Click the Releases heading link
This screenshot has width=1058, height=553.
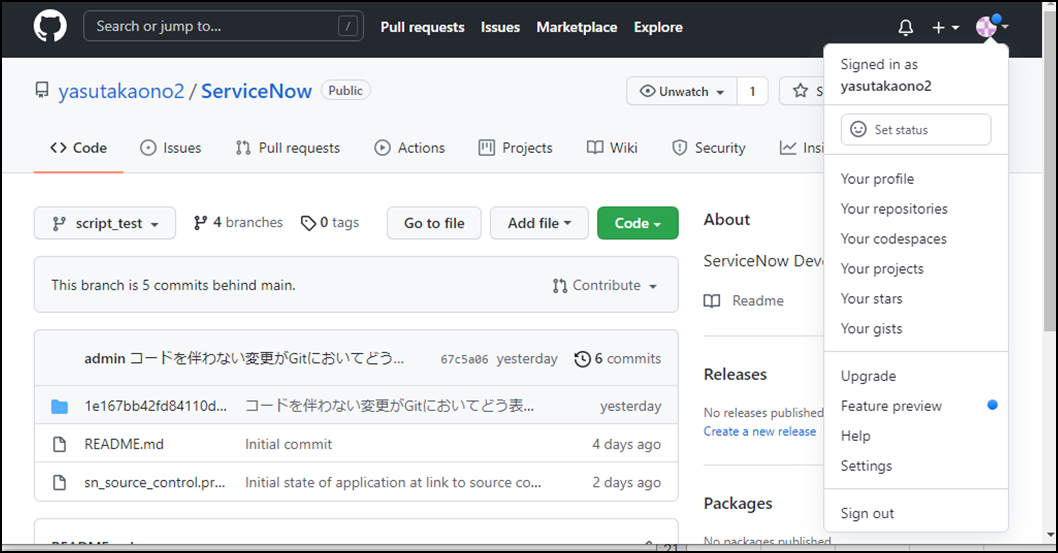[735, 374]
